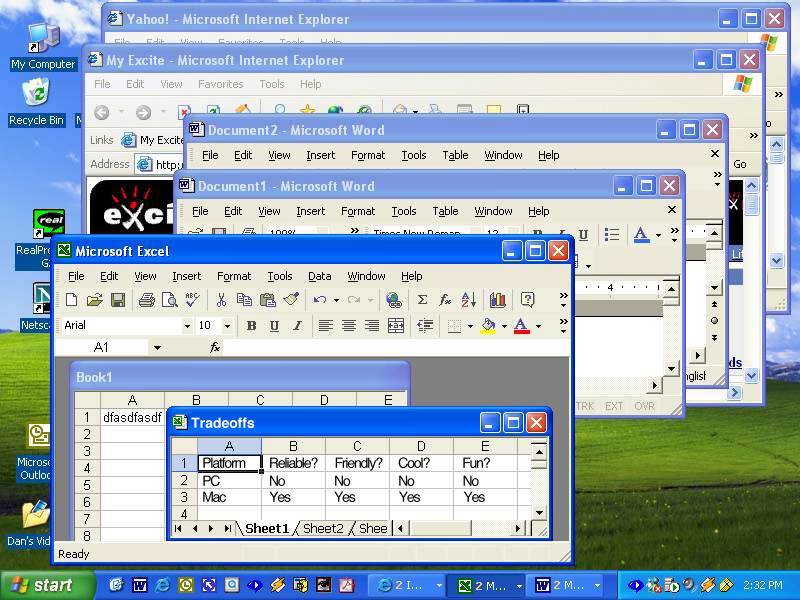Click the AutoSum sigma icon

(422, 300)
